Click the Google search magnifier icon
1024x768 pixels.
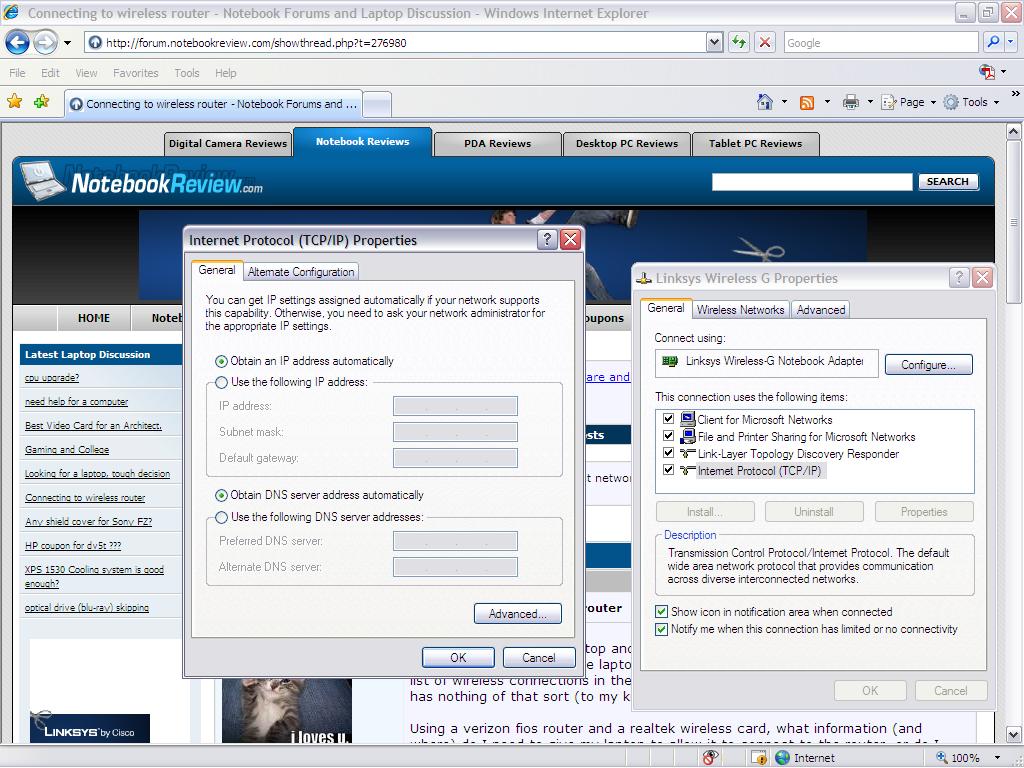(993, 42)
